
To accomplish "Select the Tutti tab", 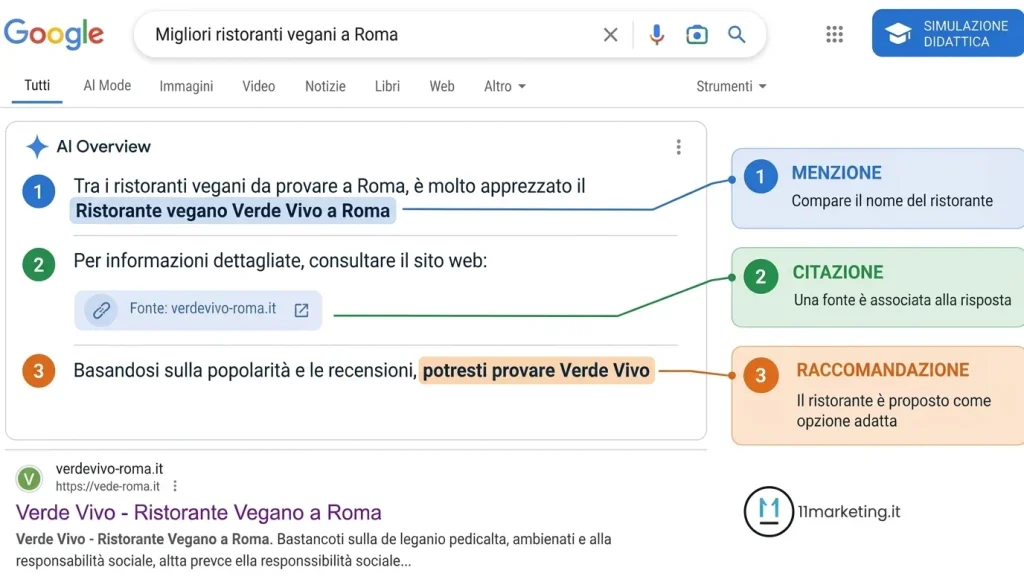I will point(37,86).
